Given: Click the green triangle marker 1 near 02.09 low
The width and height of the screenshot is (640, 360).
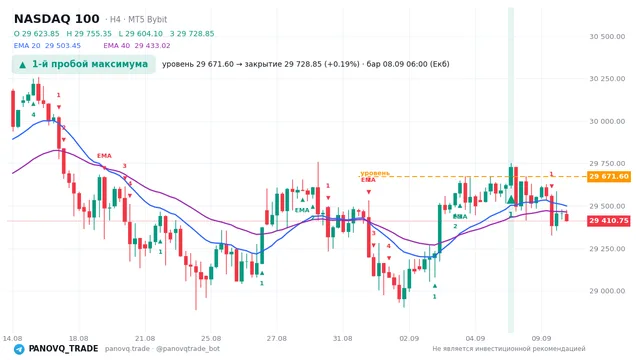Looking at the screenshot, I should pos(435,286).
